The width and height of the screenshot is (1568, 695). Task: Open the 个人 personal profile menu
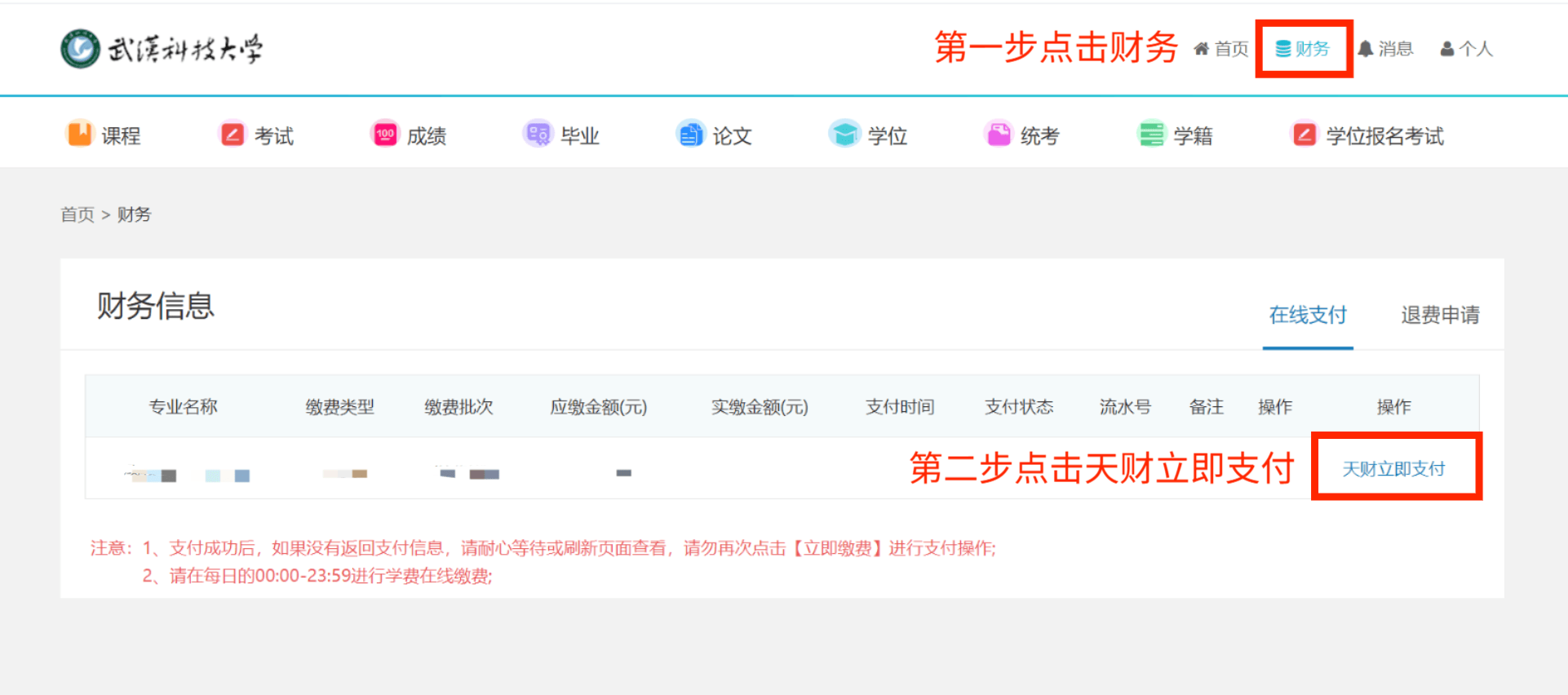tap(1466, 49)
